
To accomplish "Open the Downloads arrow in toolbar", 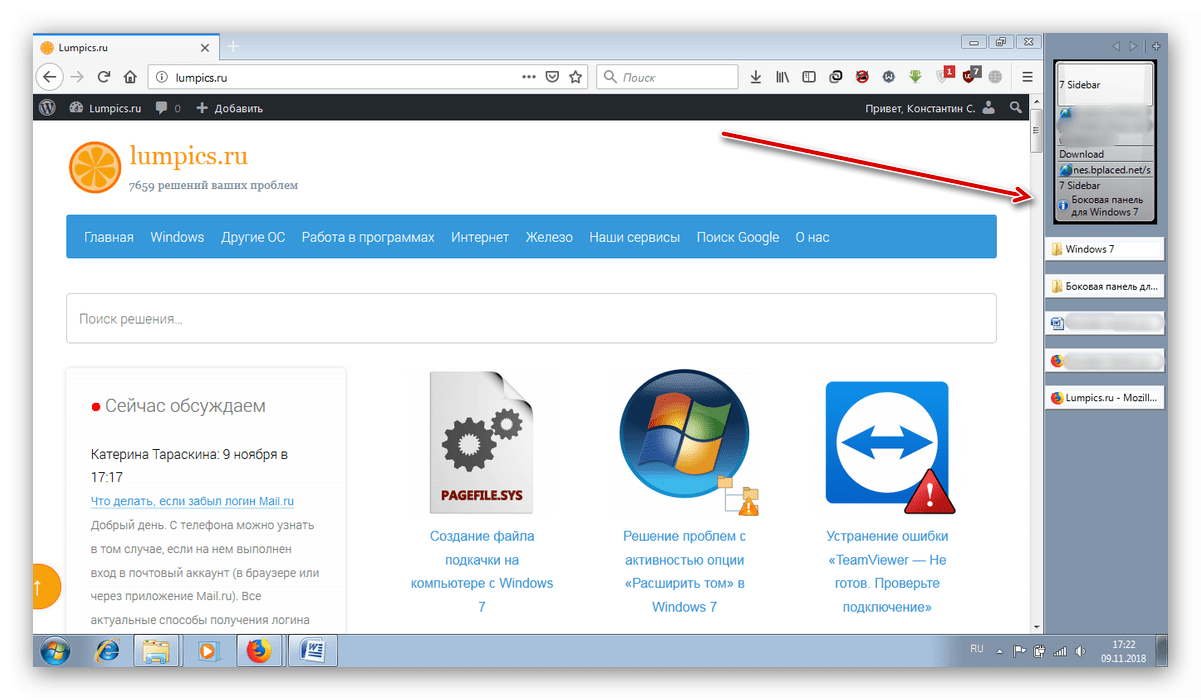I will point(756,77).
